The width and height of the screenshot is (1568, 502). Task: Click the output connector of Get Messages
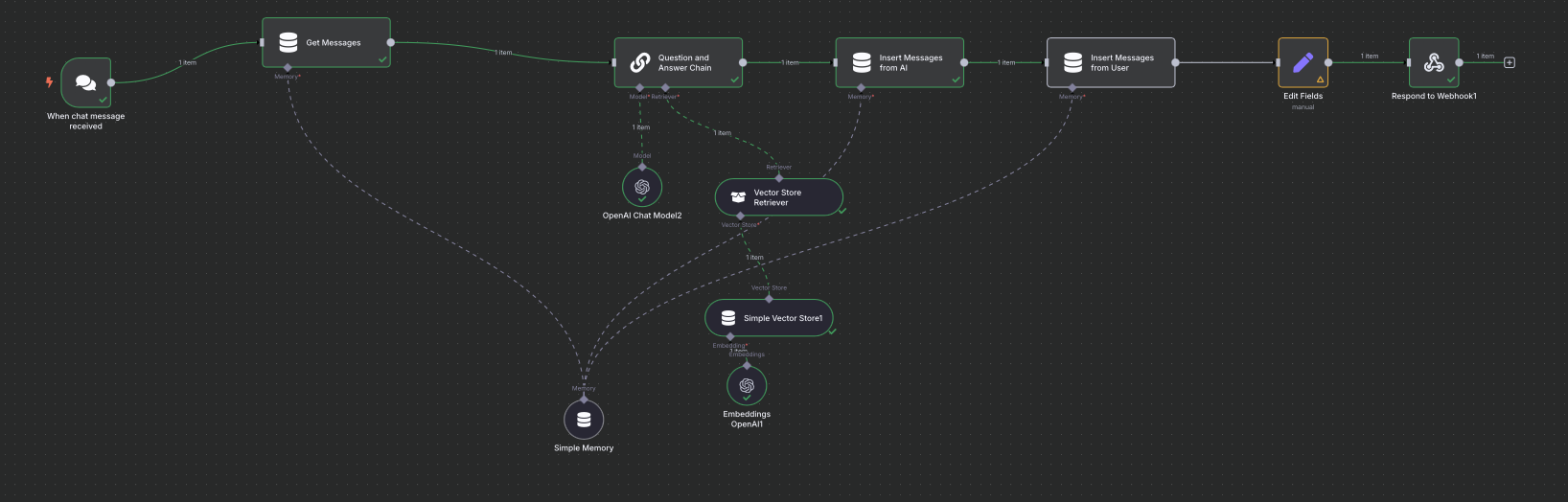[390, 42]
